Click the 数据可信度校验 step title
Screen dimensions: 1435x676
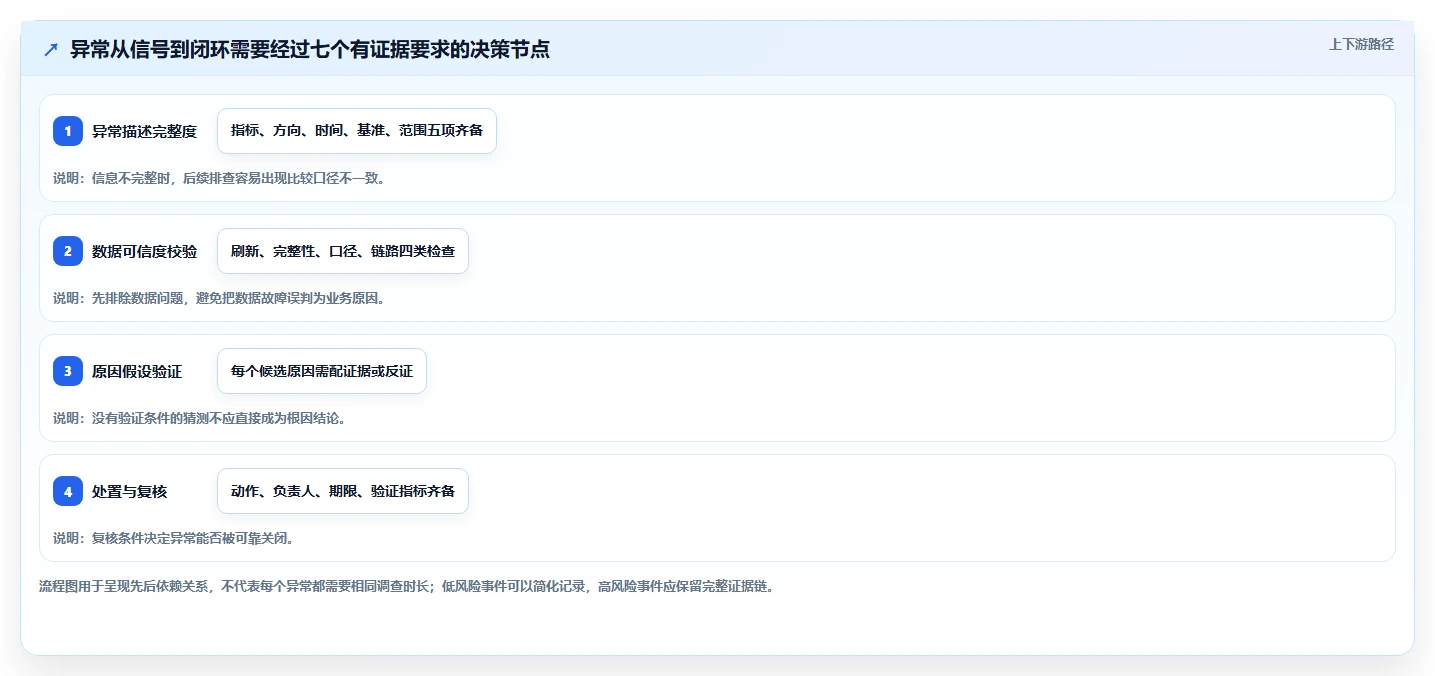point(145,251)
